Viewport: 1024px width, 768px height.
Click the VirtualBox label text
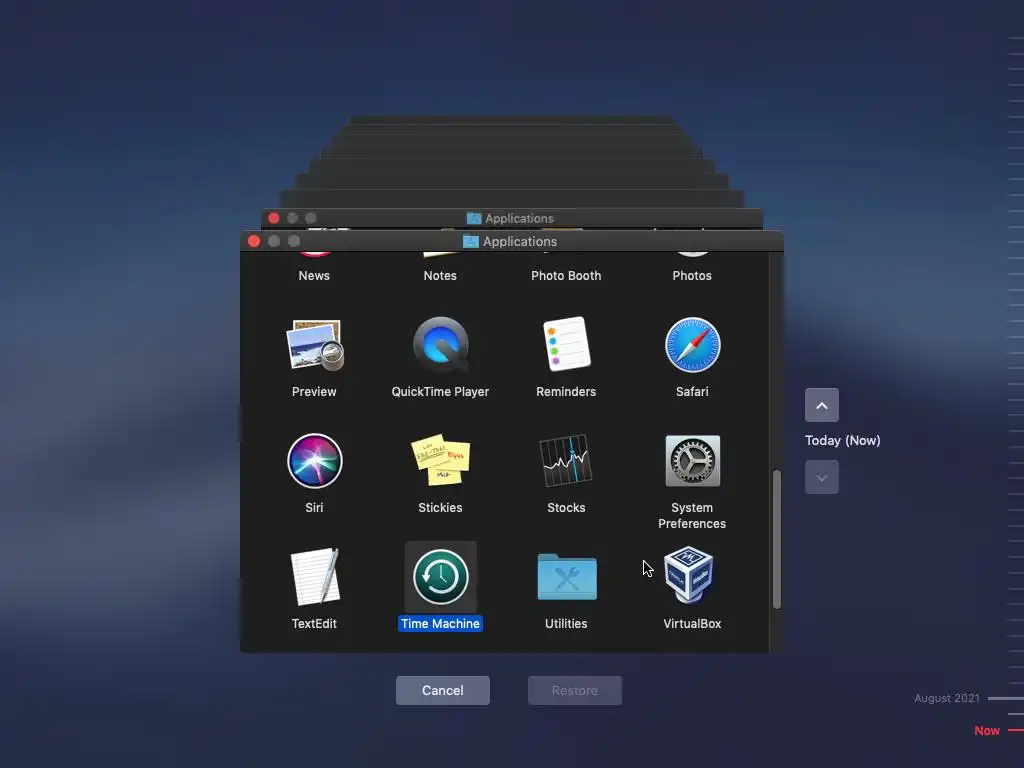[x=692, y=624]
